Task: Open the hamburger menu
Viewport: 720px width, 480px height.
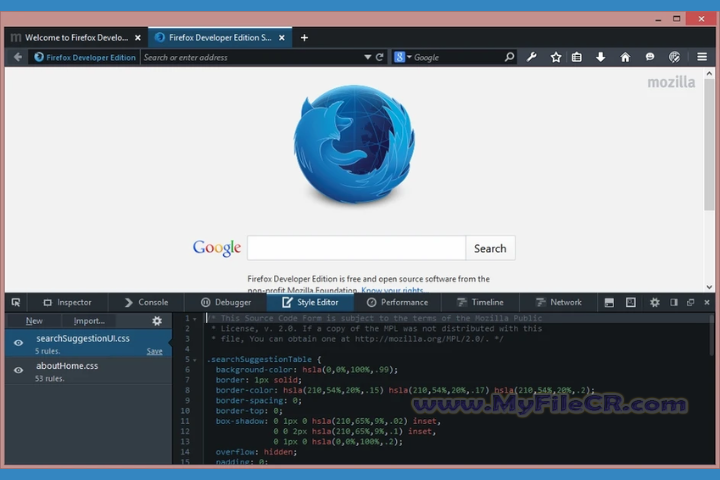Action: coord(702,57)
